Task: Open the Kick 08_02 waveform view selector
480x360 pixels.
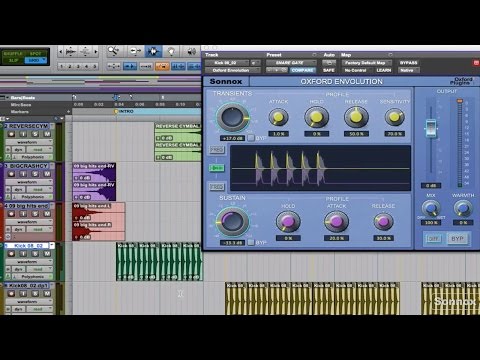Action: pyautogui.click(x=29, y=262)
